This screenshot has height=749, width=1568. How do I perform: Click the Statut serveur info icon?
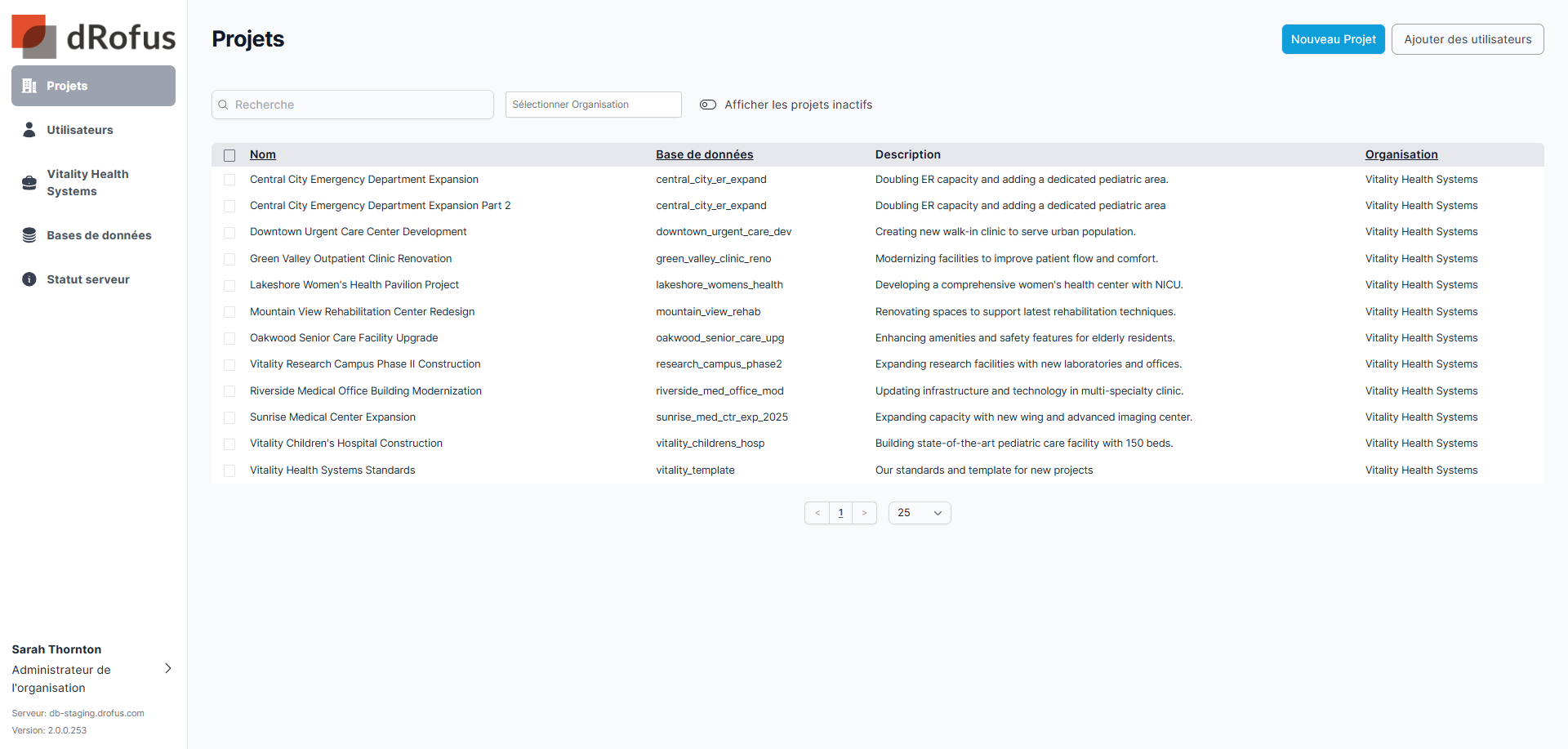(29, 279)
